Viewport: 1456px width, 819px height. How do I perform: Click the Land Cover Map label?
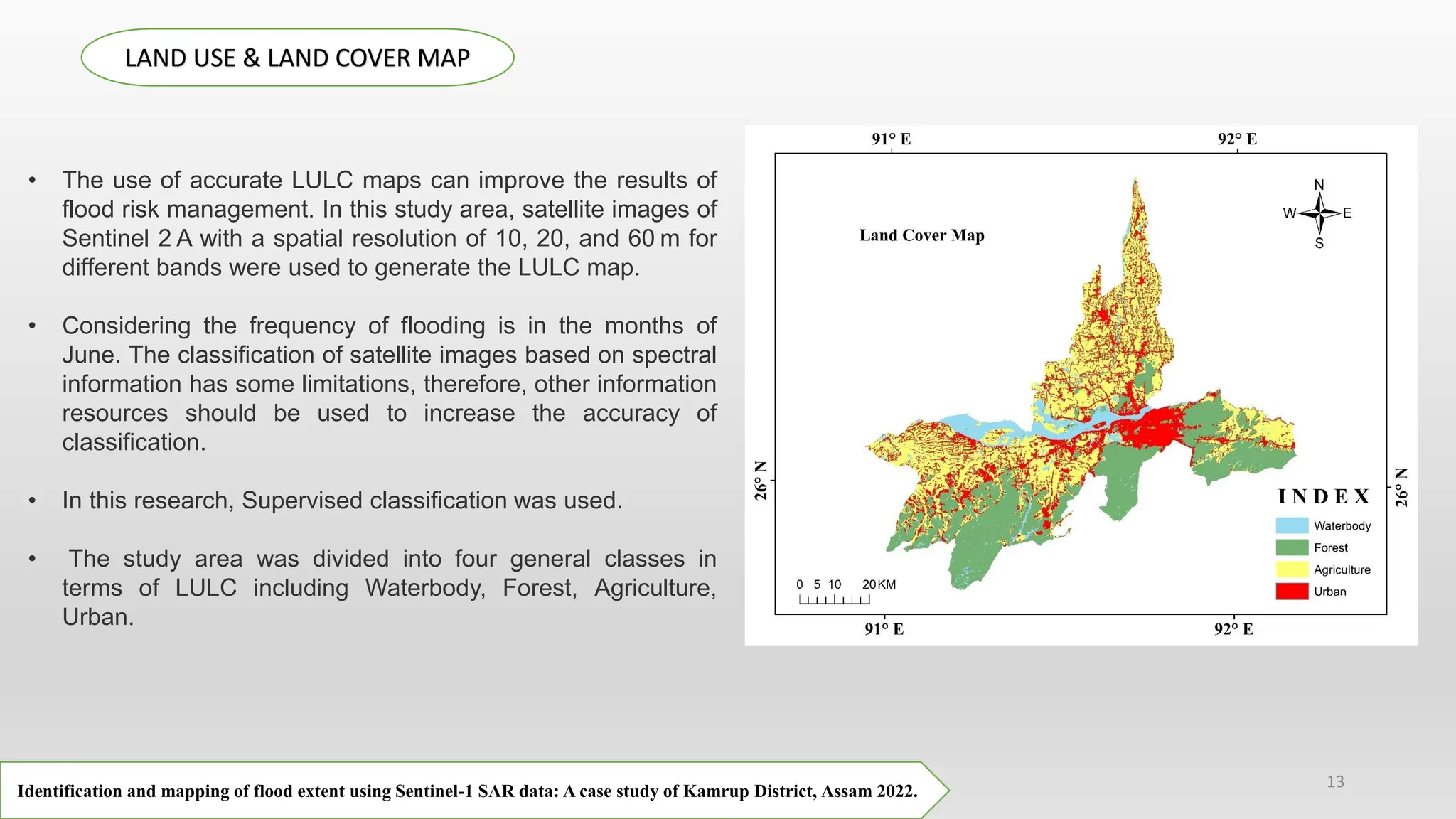(921, 235)
